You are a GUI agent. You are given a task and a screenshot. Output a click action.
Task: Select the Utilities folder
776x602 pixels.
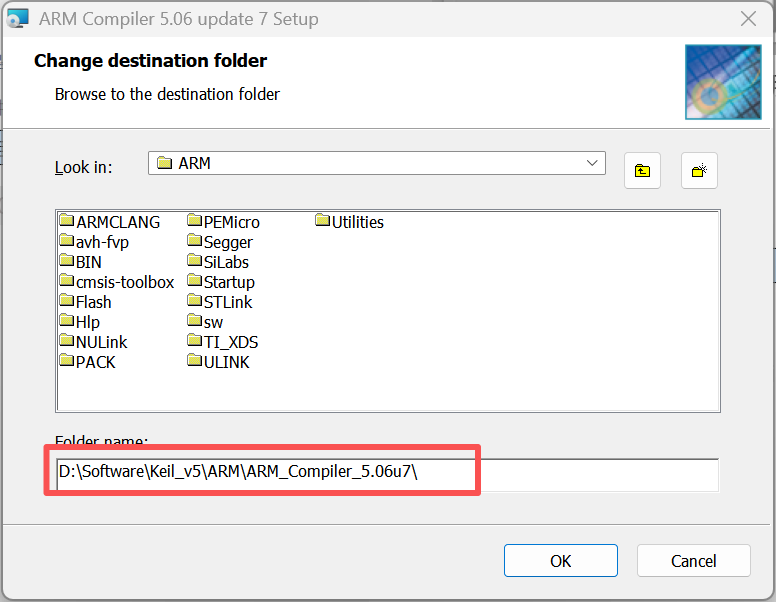click(350, 222)
